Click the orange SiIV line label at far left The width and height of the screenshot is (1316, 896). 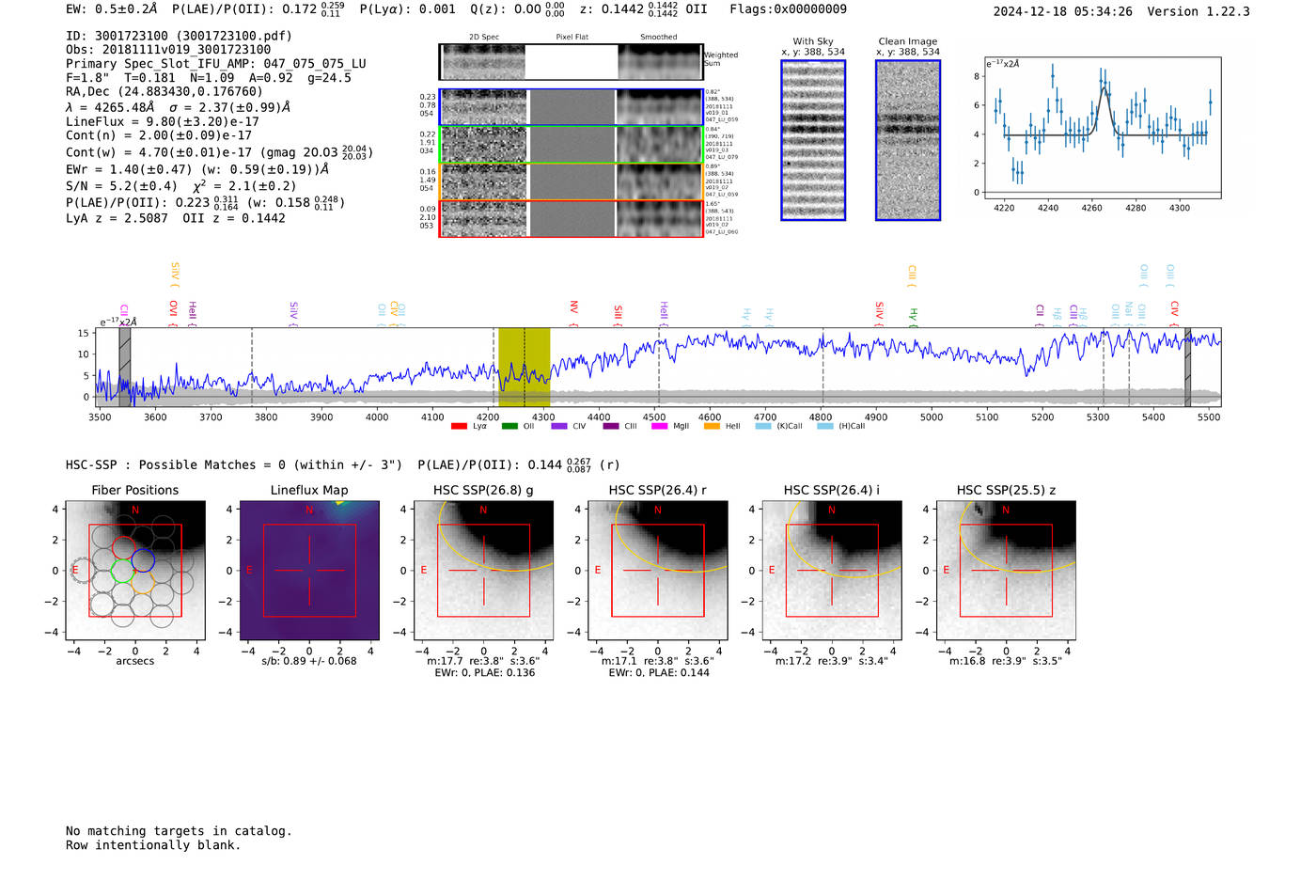pos(175,274)
